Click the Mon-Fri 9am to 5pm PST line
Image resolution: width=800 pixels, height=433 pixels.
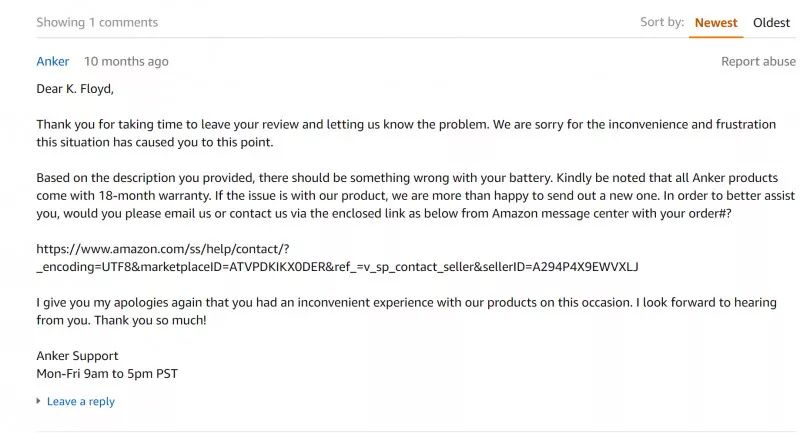click(107, 374)
